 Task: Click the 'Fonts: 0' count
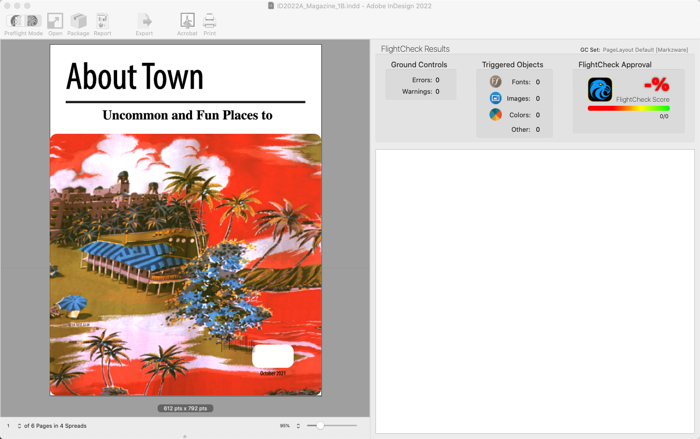(538, 82)
